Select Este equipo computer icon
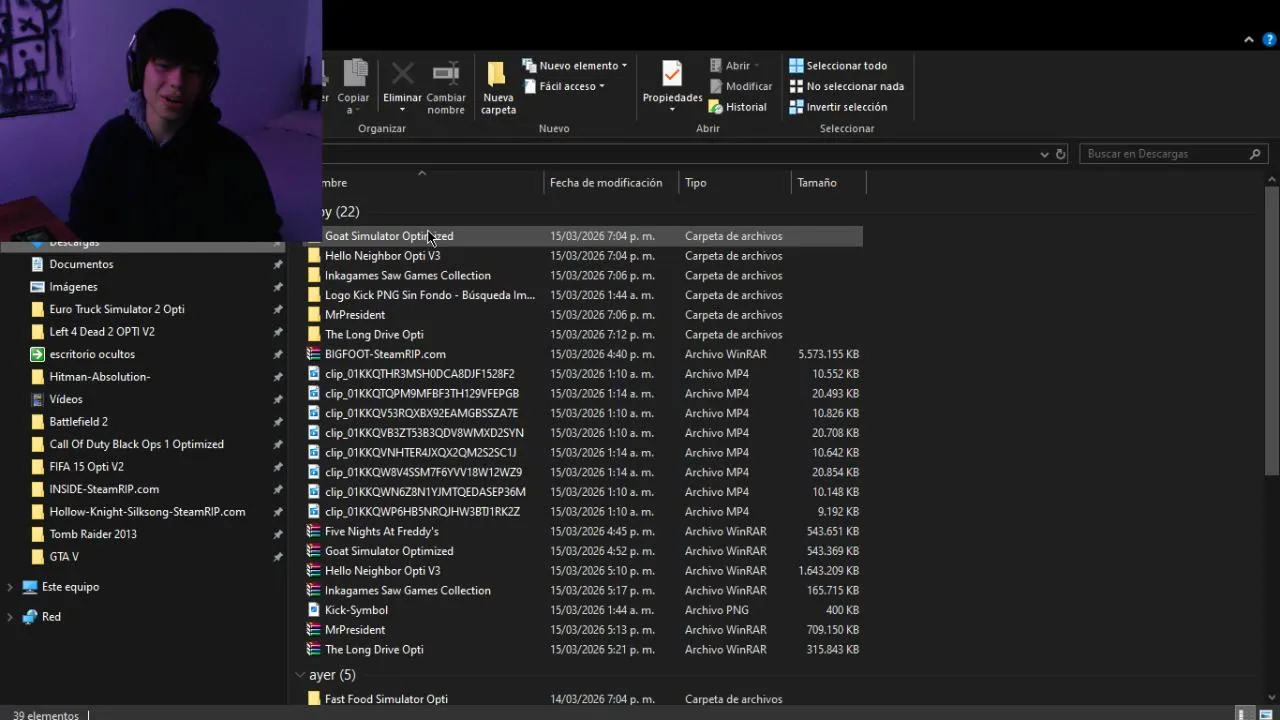This screenshot has height=720, width=1280. click(x=30, y=587)
